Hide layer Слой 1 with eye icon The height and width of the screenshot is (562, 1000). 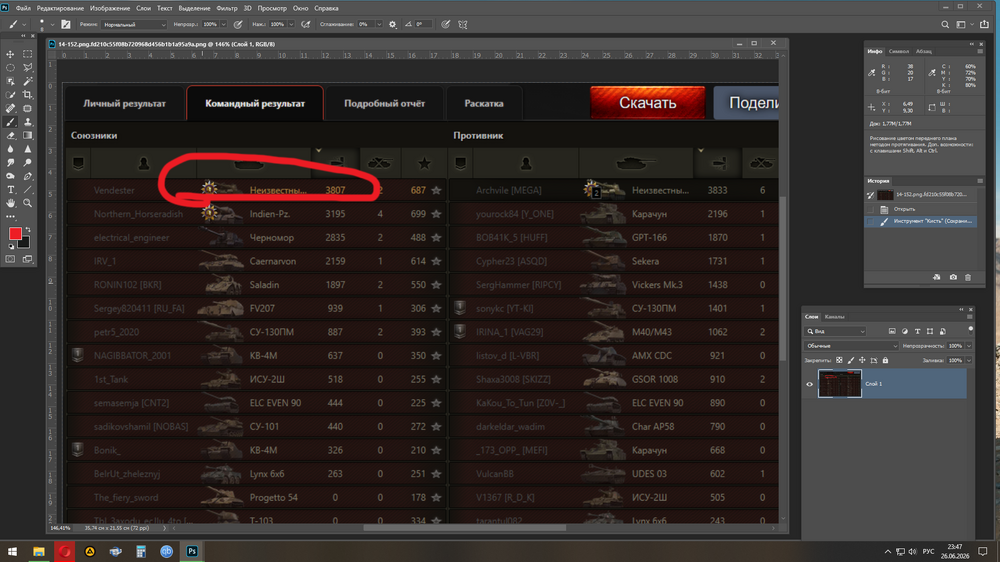(809, 384)
